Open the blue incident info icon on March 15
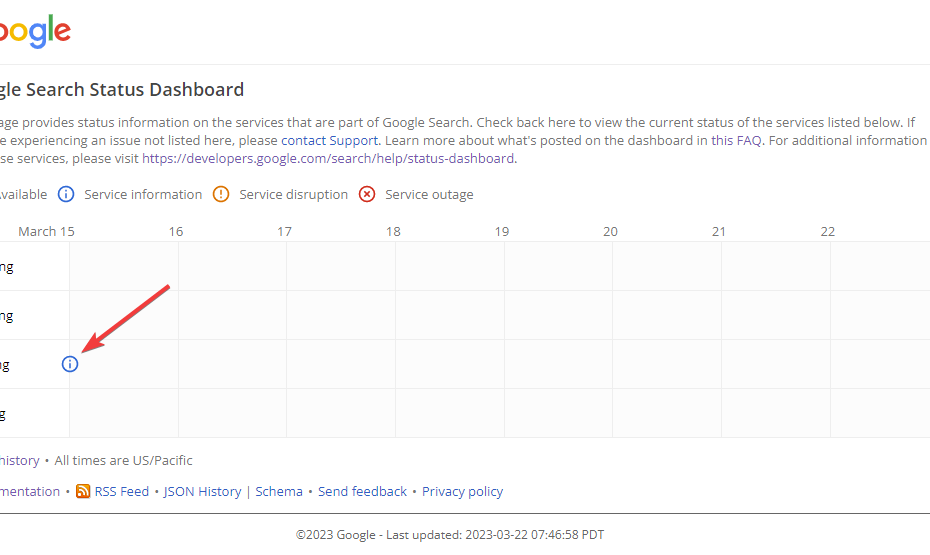This screenshot has width=930, height=555. [x=69, y=364]
